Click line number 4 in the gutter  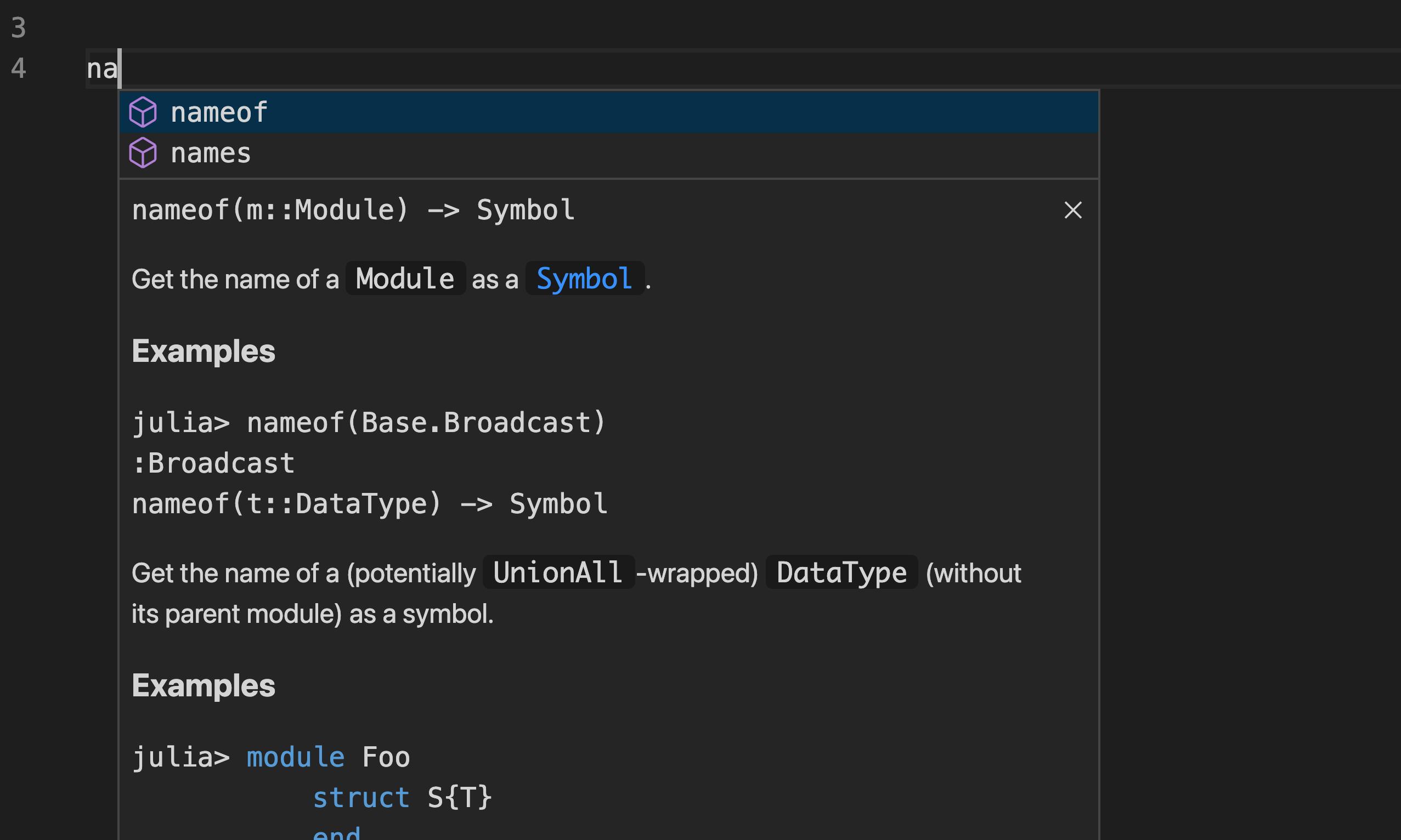(x=18, y=68)
